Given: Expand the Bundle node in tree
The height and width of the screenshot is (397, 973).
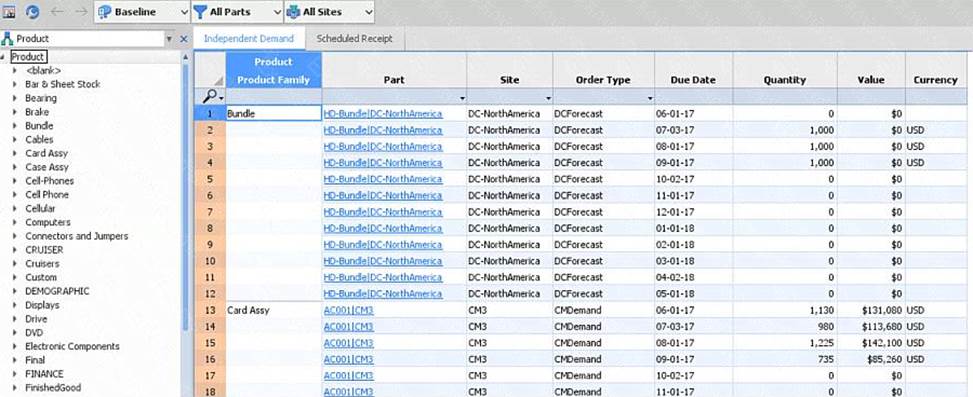Looking at the screenshot, I should (15, 126).
